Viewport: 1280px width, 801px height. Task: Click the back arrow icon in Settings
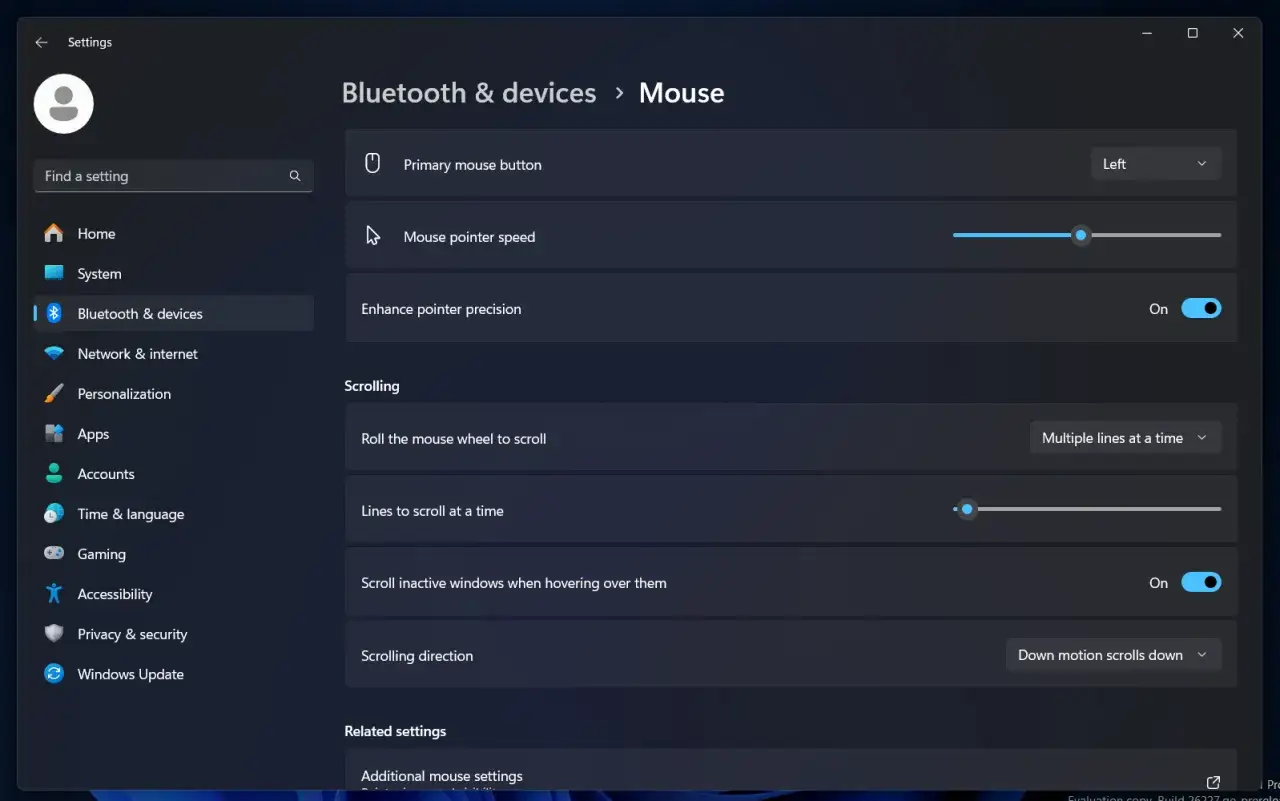pos(41,42)
